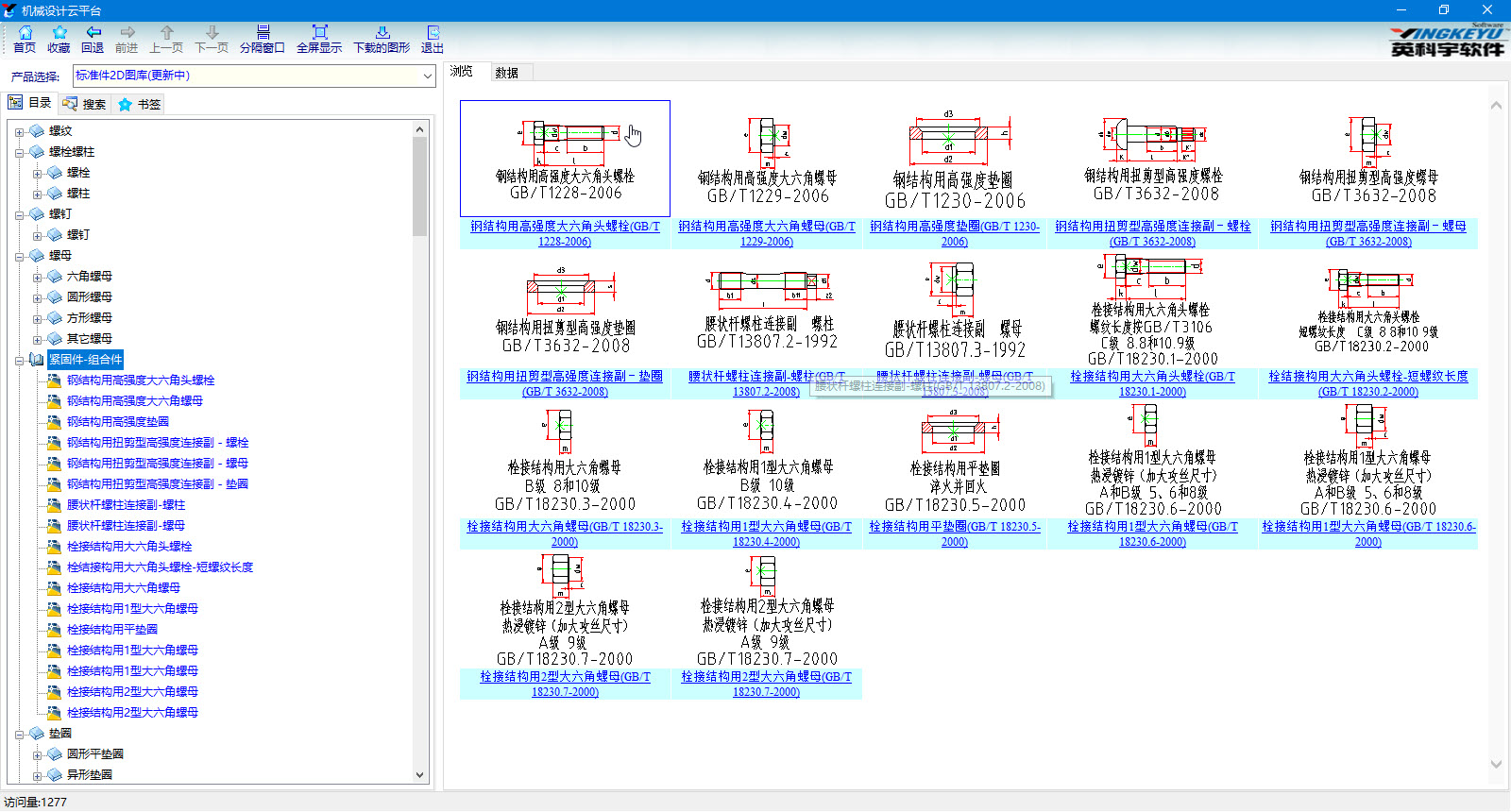Collapse the 紧固件-组合件 tree node
This screenshot has height=812, width=1511.
(x=20, y=360)
